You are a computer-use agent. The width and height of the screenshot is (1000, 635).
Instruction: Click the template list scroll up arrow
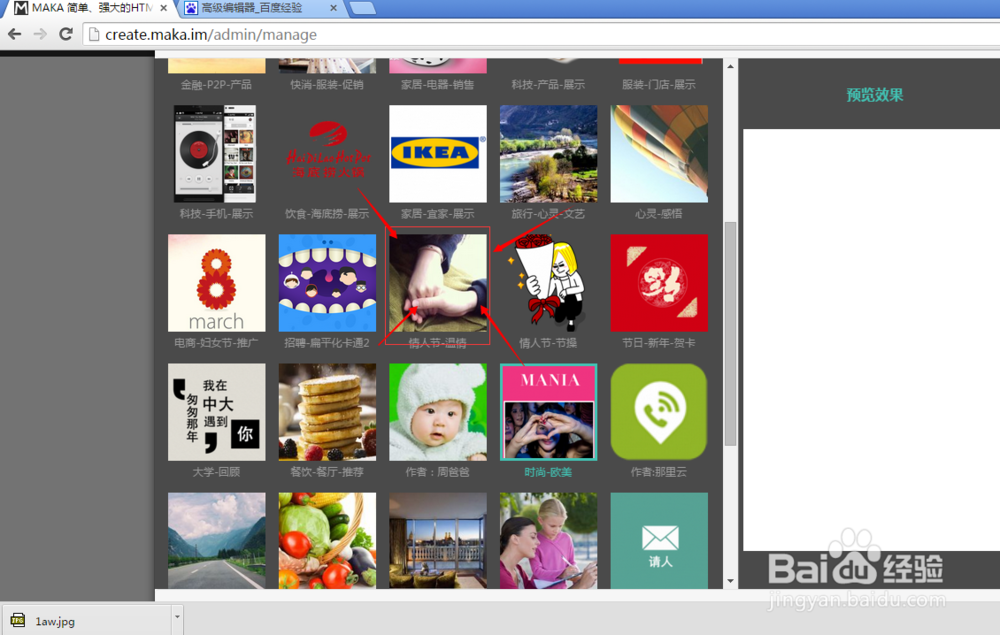point(730,66)
